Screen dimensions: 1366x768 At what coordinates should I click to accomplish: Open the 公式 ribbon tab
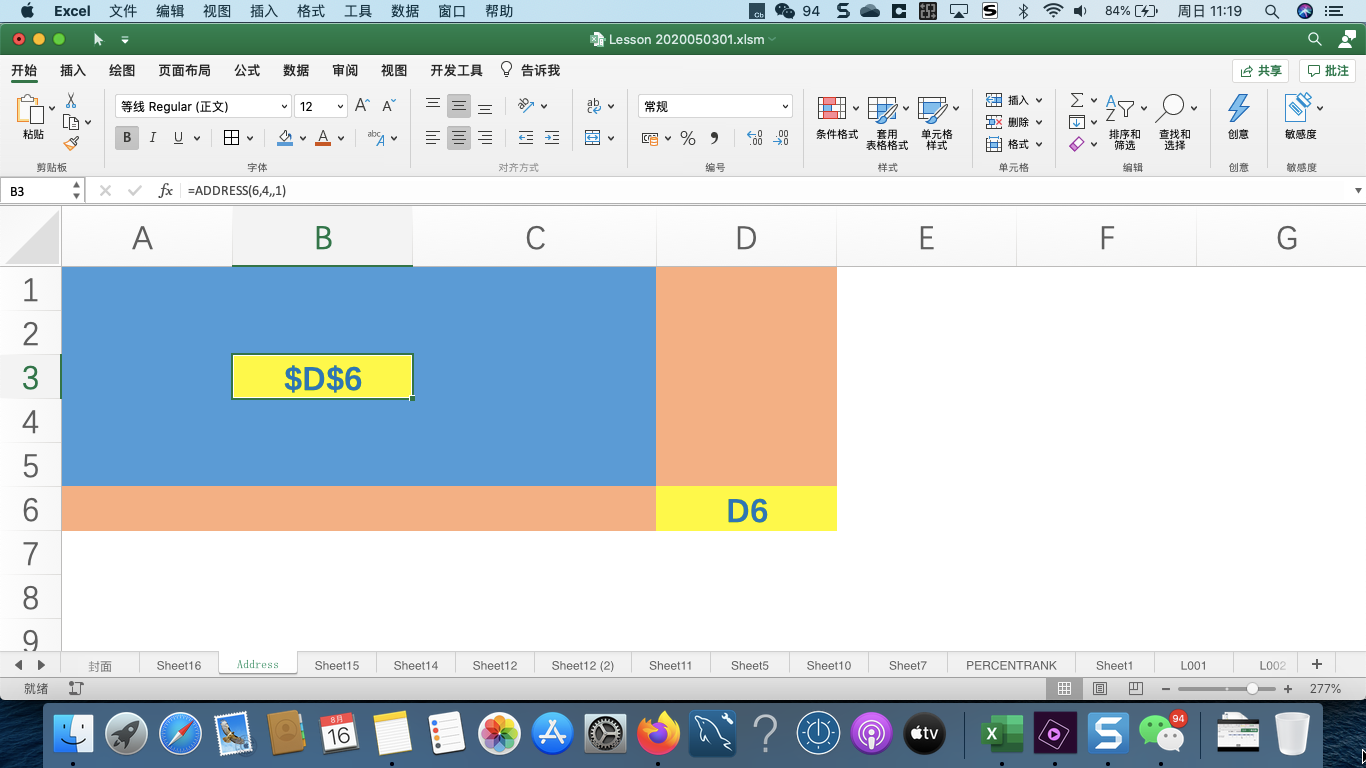tap(247, 70)
